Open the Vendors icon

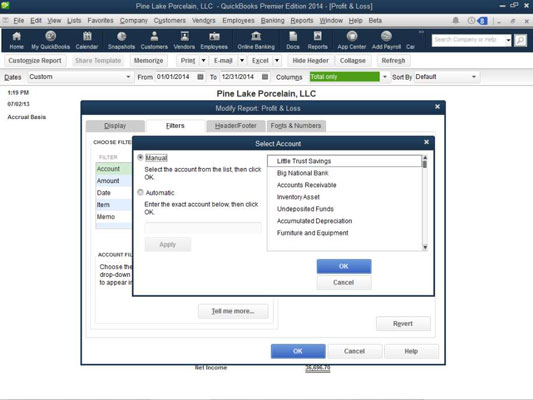coord(184,40)
